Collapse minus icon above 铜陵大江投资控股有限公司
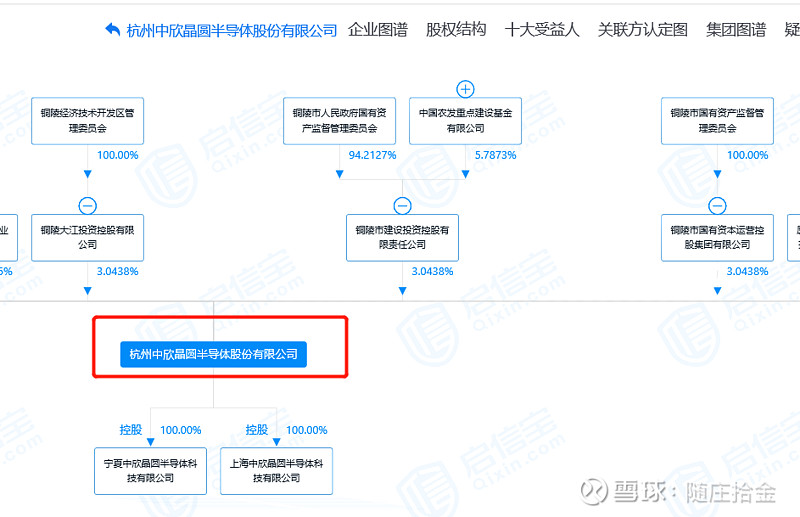 click(88, 206)
